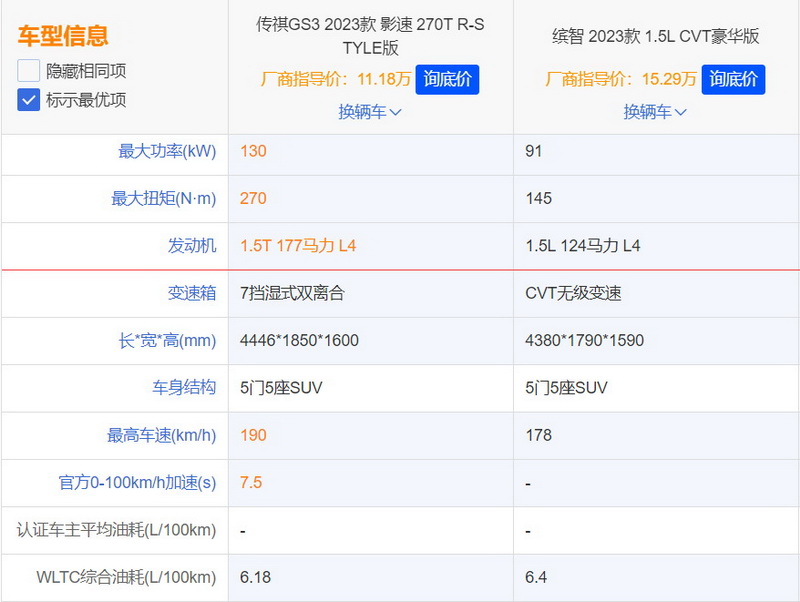This screenshot has height=602, width=800.
Task: Click 询底价 button for 传祺GS3
Action: [x=447, y=79]
